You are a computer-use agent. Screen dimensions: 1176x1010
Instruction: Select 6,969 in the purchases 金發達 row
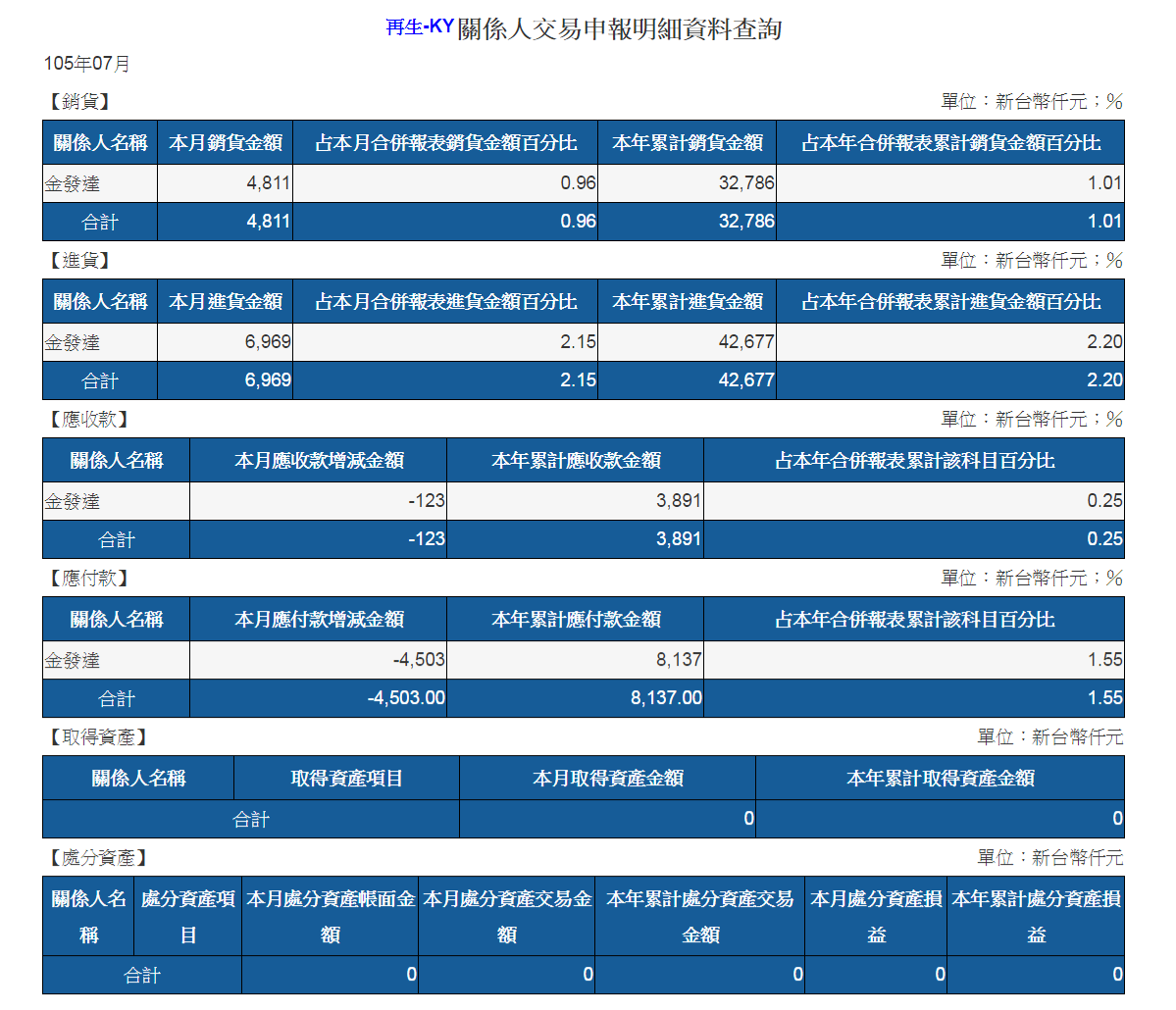[268, 342]
